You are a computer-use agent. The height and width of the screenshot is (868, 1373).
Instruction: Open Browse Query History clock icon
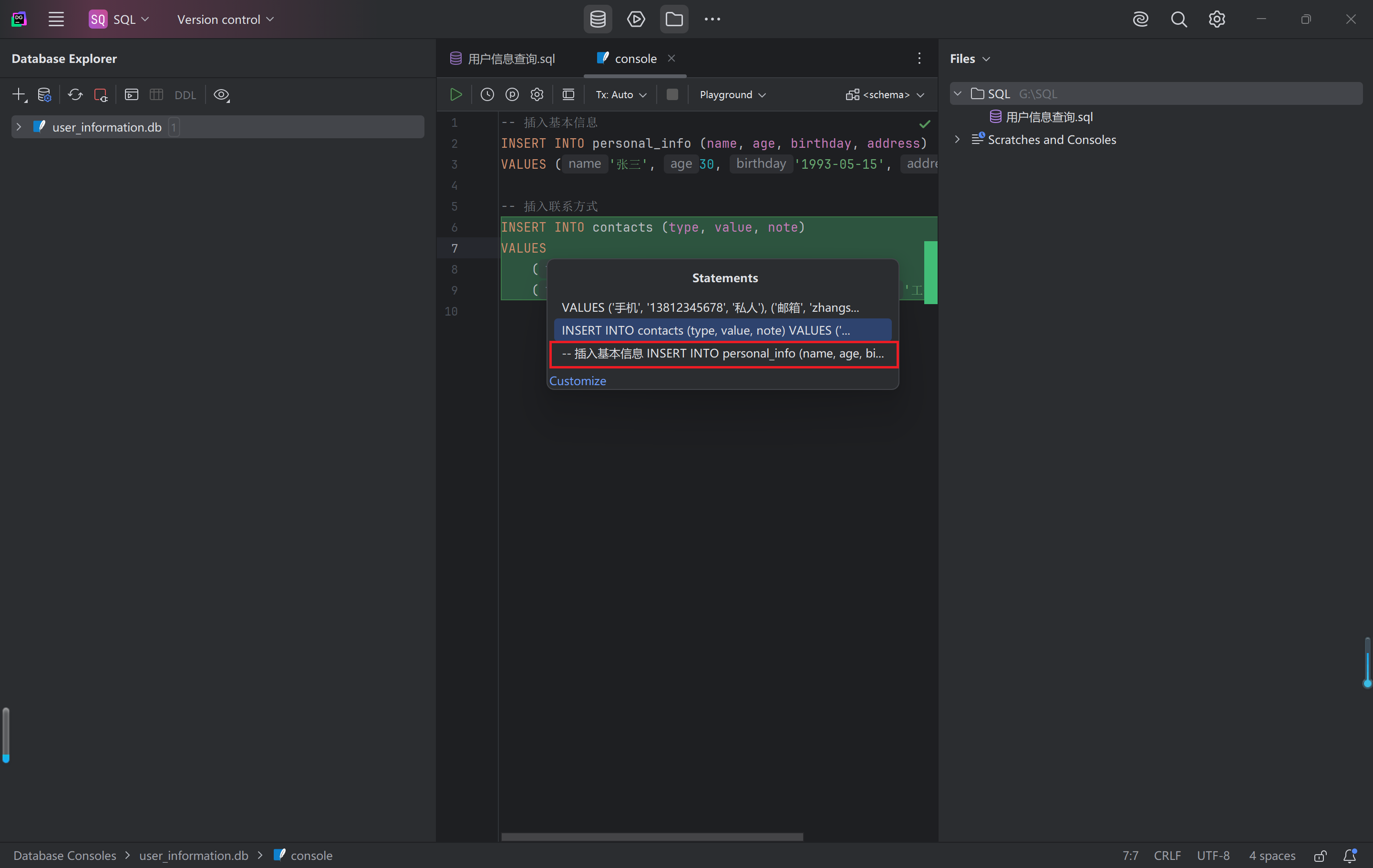tap(487, 94)
